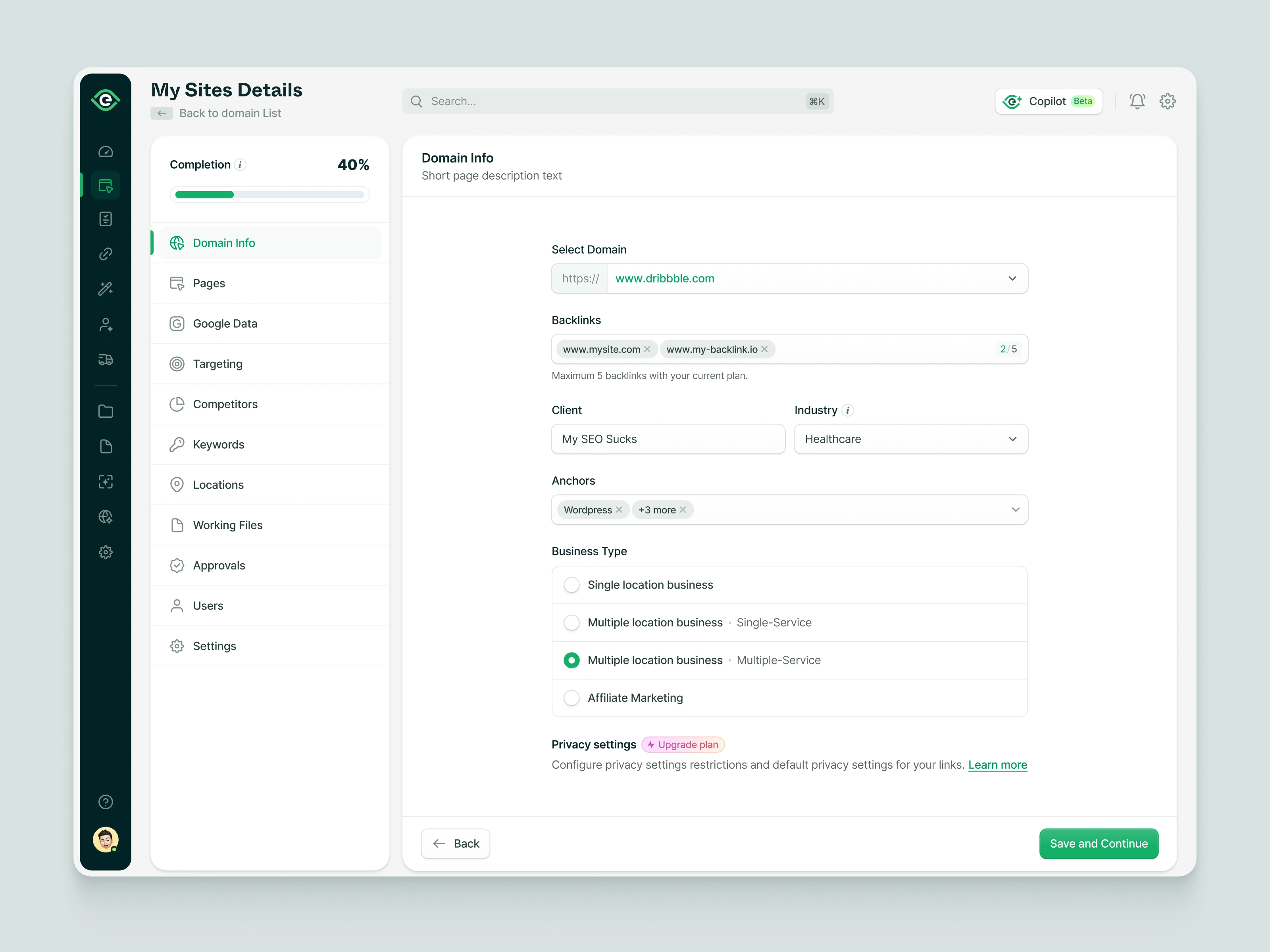Go to Competitors in the sidebar list
Screen dimensions: 1270x952
coord(225,404)
